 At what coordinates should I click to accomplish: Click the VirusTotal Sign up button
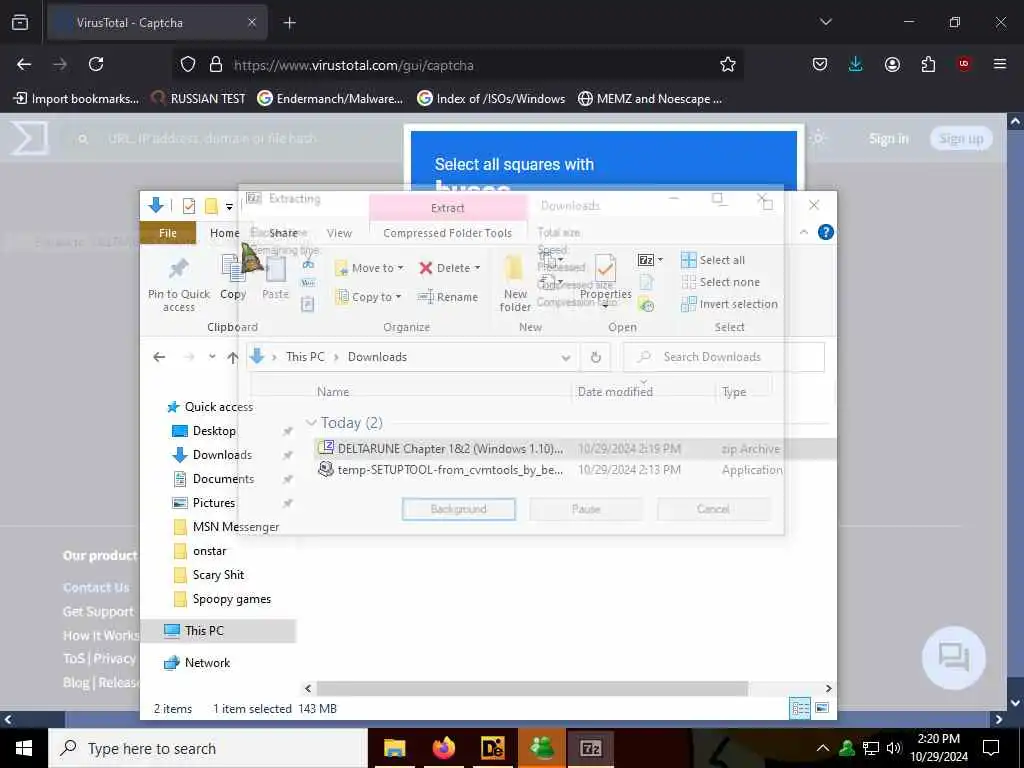[961, 138]
